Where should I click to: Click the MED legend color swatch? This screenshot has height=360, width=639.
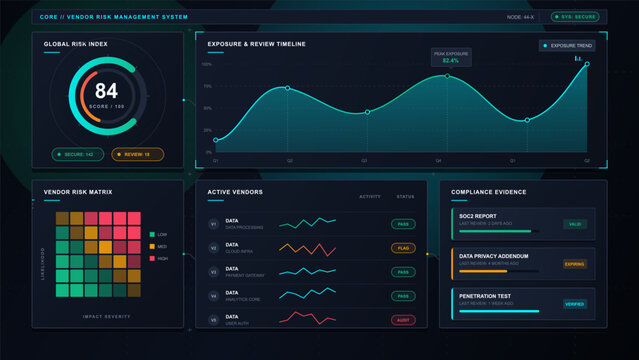coord(152,246)
